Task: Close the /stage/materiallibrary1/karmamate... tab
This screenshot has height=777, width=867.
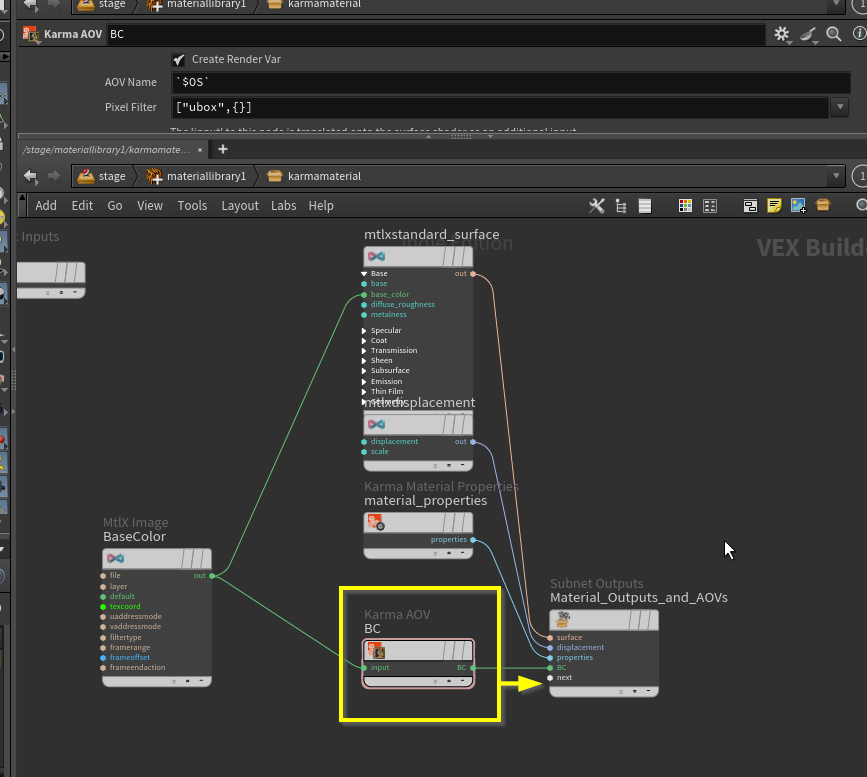Action: (x=200, y=150)
